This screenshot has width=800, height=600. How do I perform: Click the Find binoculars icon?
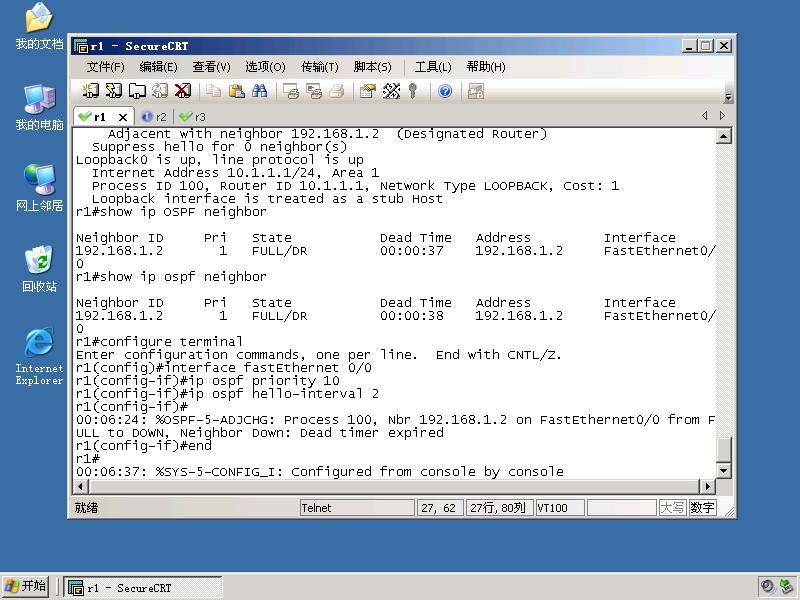[x=259, y=91]
